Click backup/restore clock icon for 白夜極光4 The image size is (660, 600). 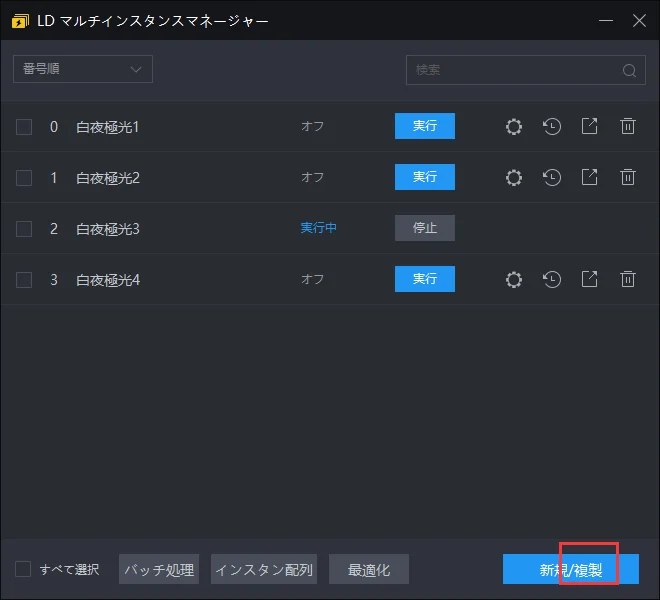(x=551, y=280)
